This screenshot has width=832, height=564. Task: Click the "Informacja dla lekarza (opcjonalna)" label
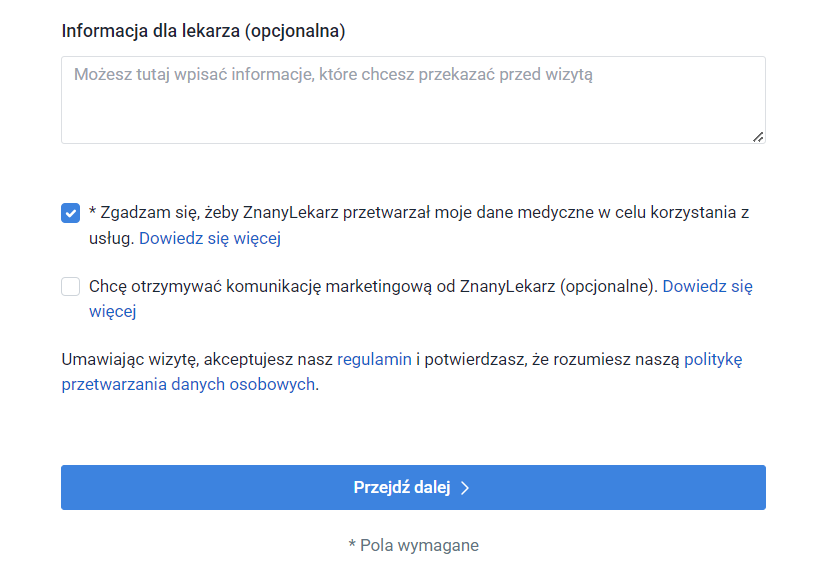point(203,31)
